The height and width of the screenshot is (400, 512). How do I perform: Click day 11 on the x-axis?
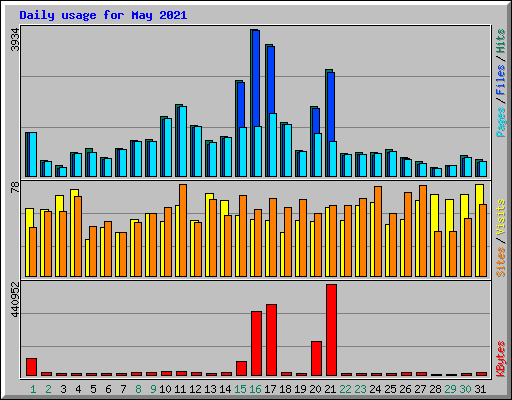pyautogui.click(x=180, y=389)
